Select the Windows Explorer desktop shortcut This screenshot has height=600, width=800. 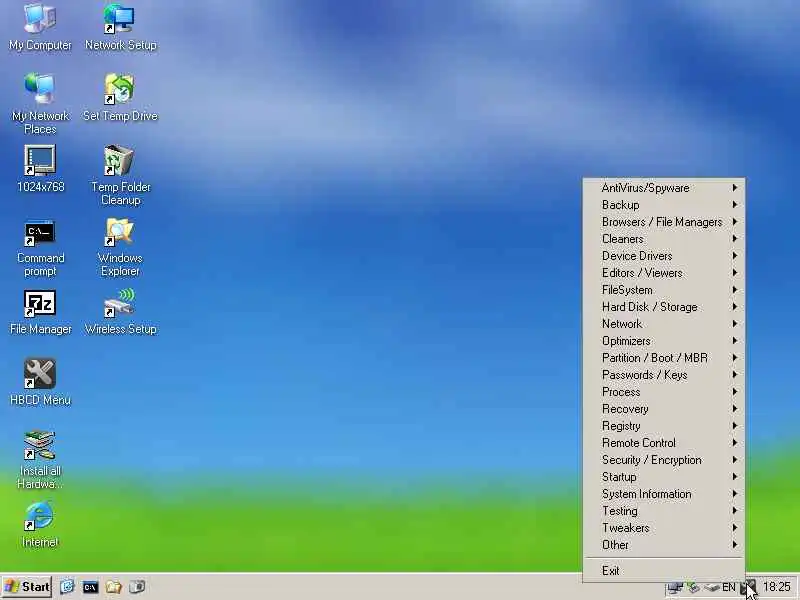pos(120,247)
